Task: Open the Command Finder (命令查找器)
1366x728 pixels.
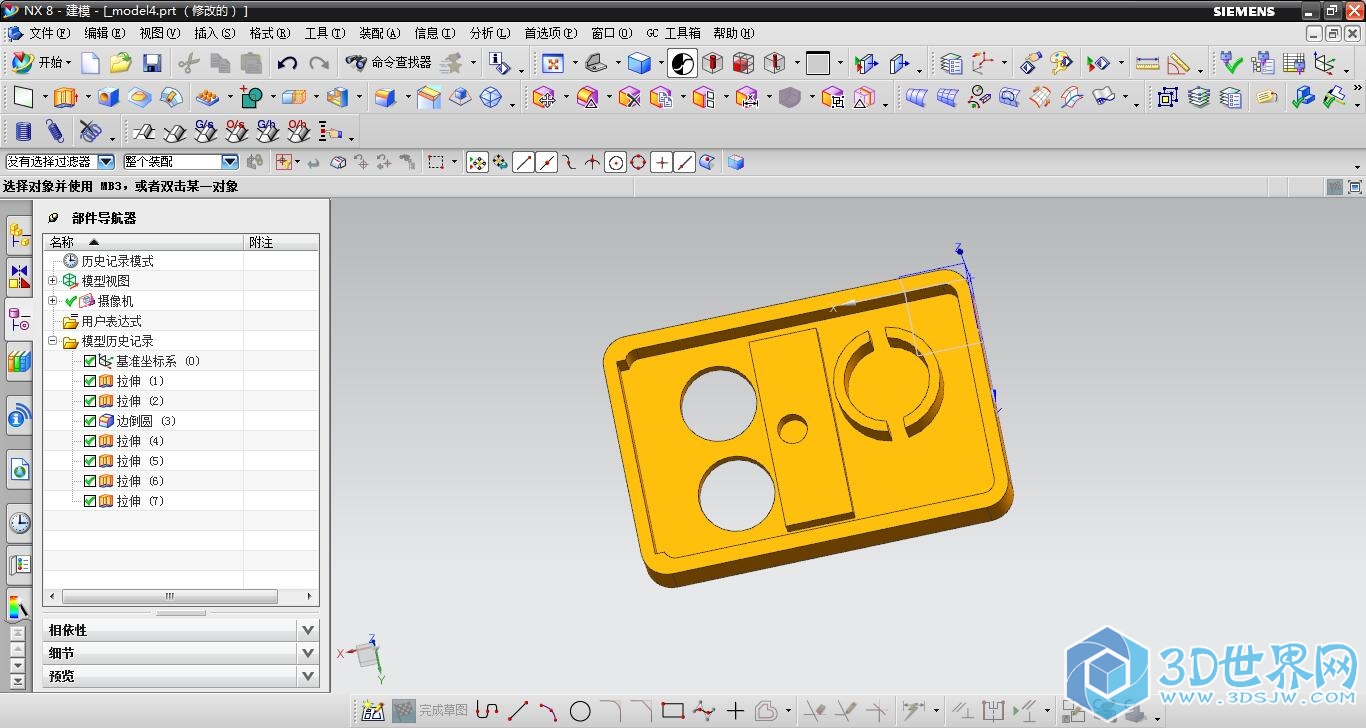Action: click(388, 63)
